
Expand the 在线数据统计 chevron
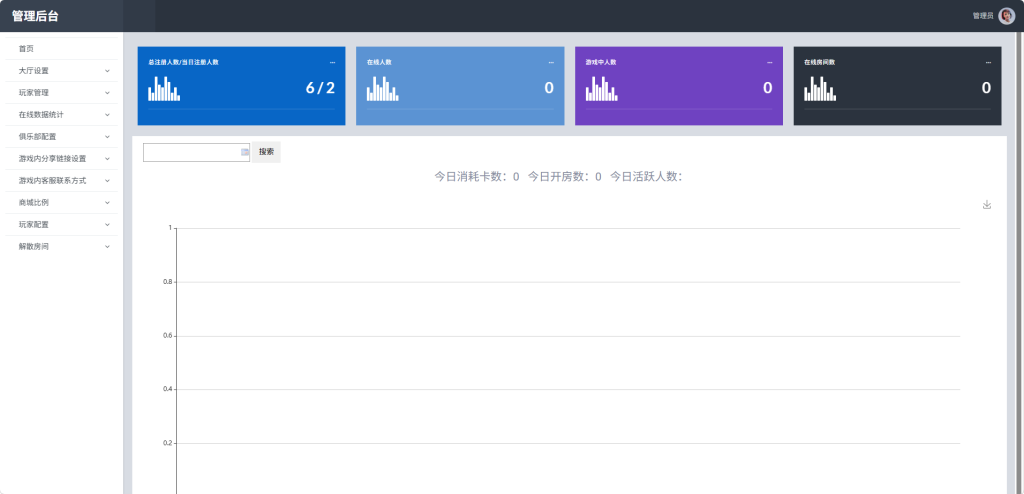108,115
